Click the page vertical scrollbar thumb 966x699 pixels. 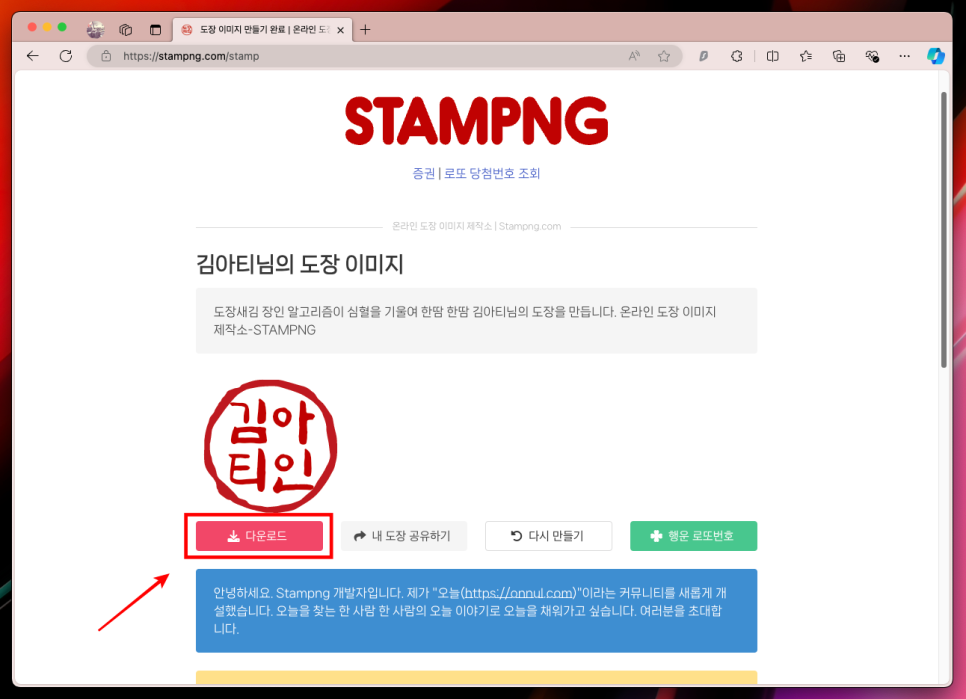click(x=943, y=229)
